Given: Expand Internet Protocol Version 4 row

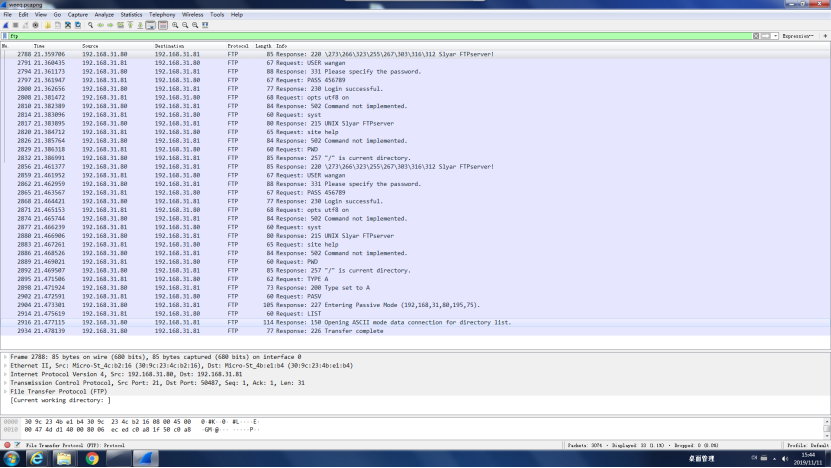Looking at the screenshot, I should pyautogui.click(x=5, y=374).
